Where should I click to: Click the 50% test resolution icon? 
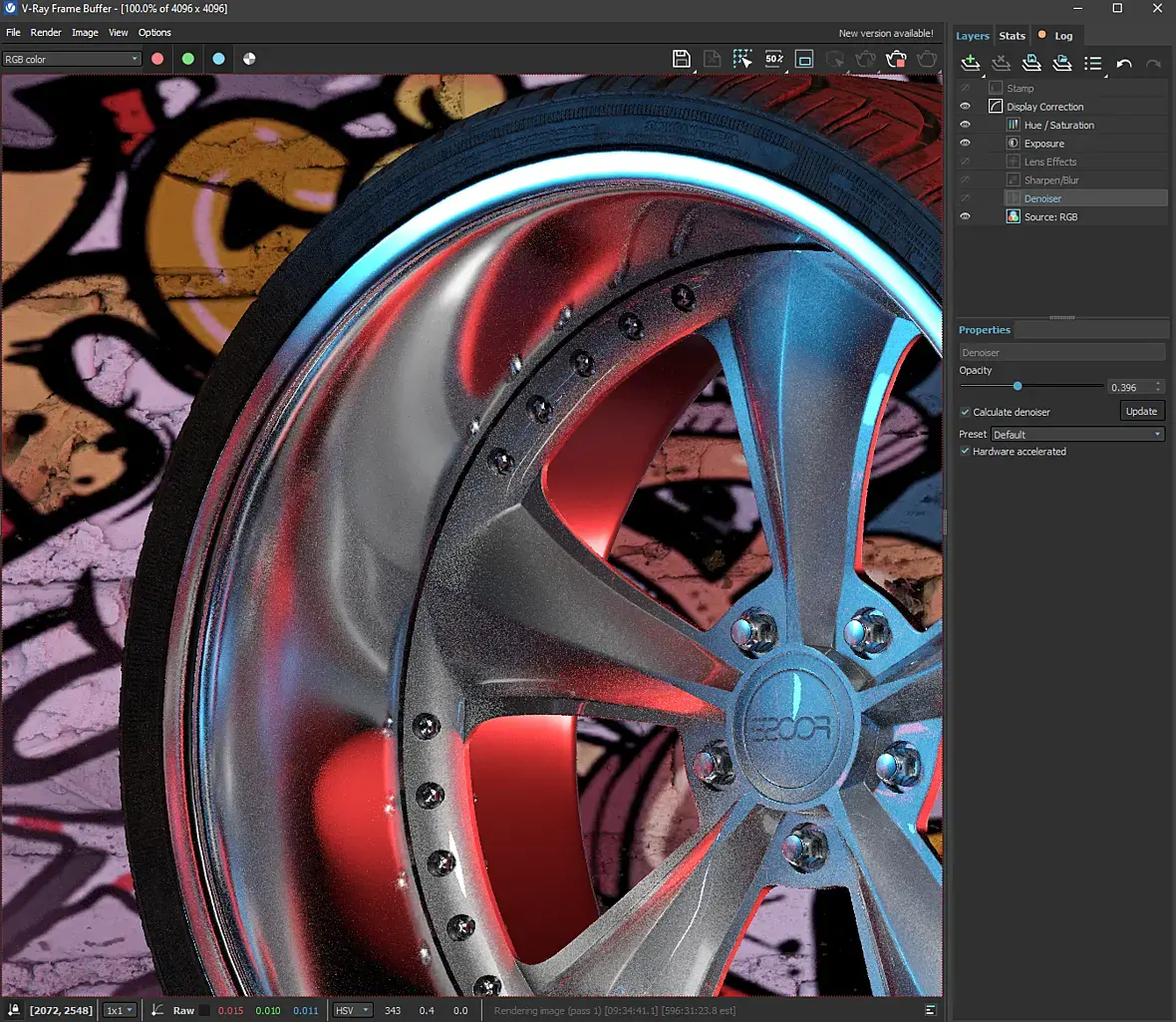click(x=773, y=59)
